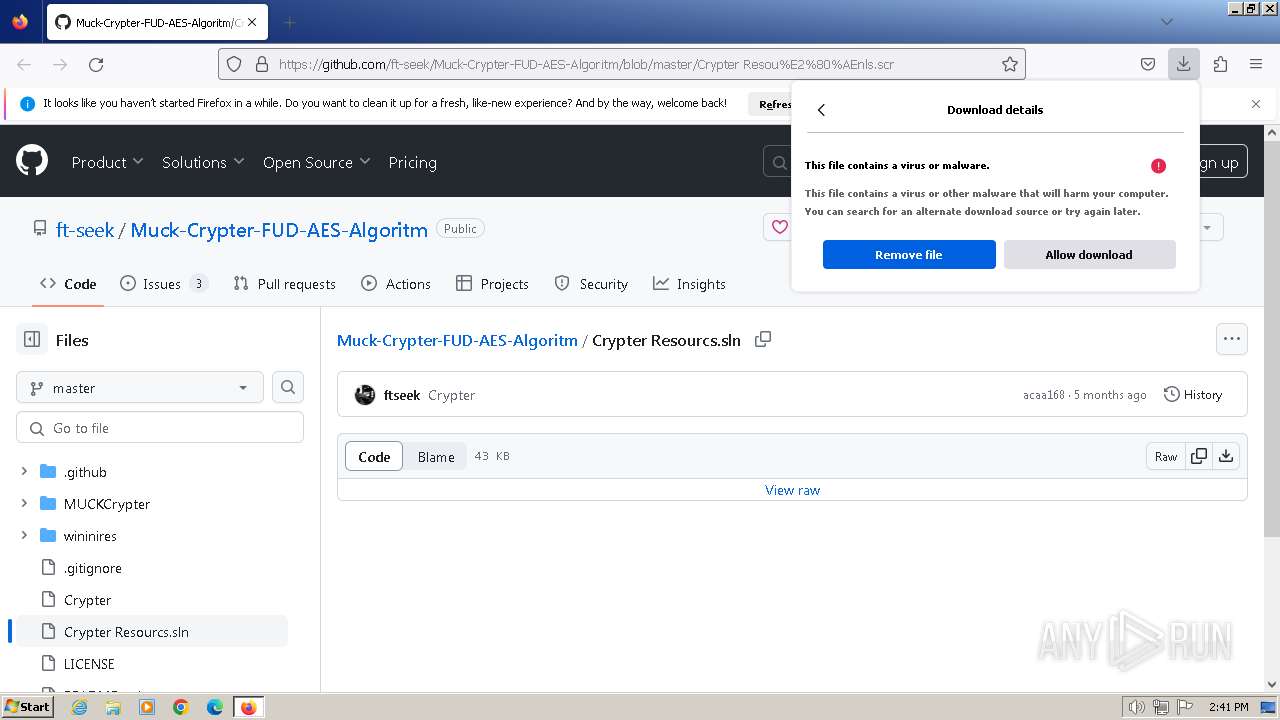Select the Projects tab
1280x720 pixels.
[x=492, y=284]
